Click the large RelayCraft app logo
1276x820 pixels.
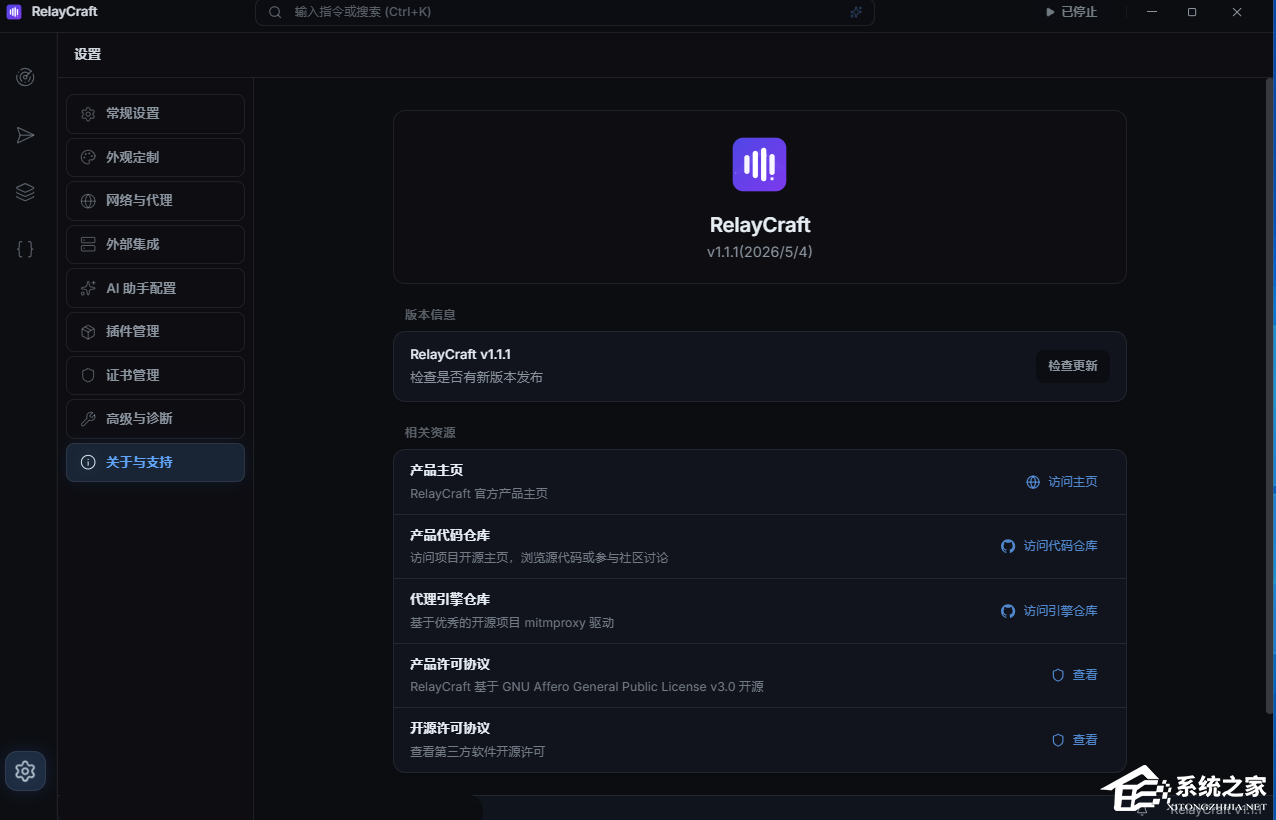coord(759,164)
